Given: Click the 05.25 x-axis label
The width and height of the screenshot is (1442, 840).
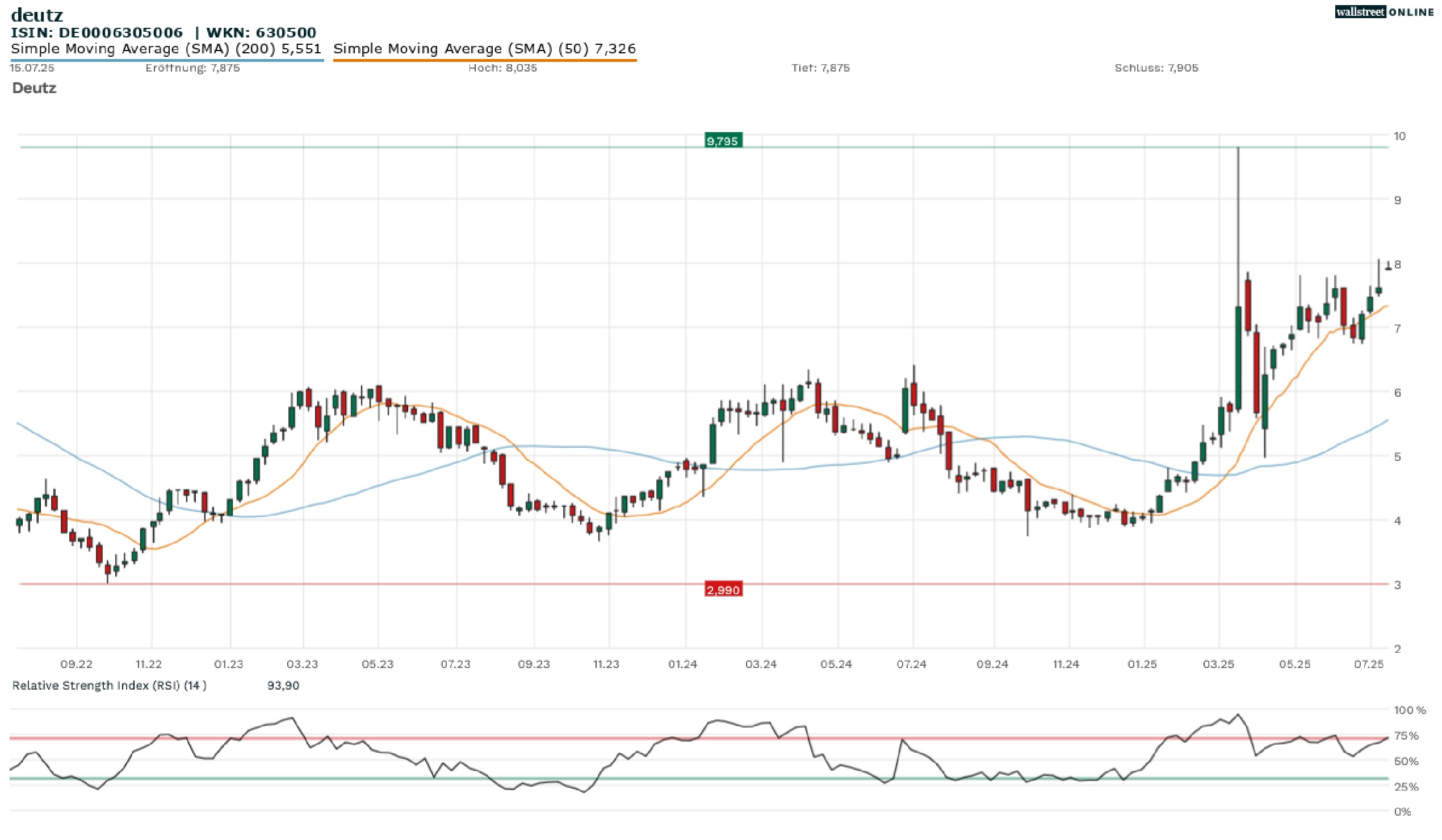Looking at the screenshot, I should pyautogui.click(x=1294, y=663).
